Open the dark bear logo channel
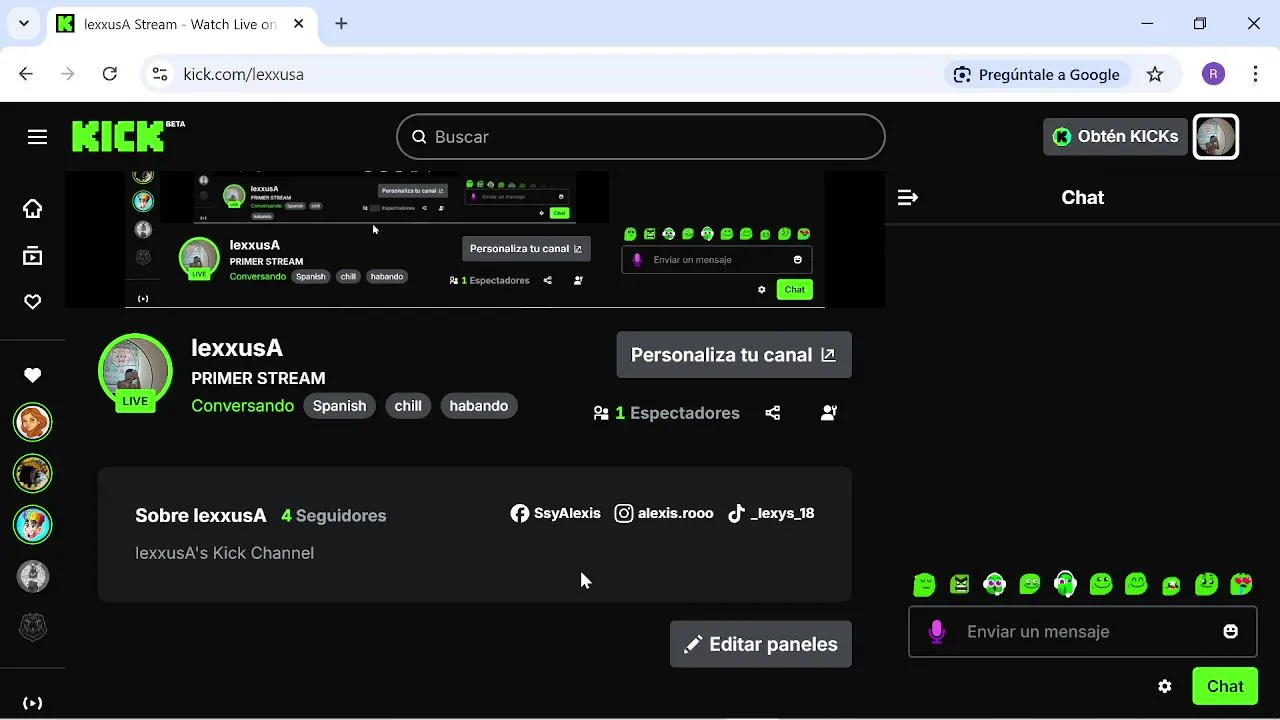Image resolution: width=1280 pixels, height=720 pixels. pos(33,627)
